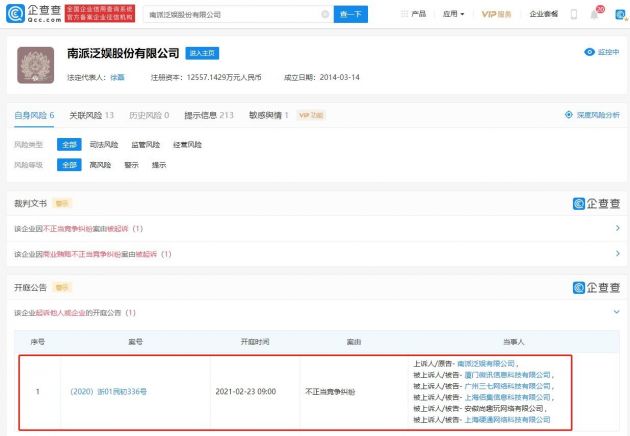The width and height of the screenshot is (630, 436).
Task: Open the mobile phone icon in the header
Action: (x=574, y=14)
